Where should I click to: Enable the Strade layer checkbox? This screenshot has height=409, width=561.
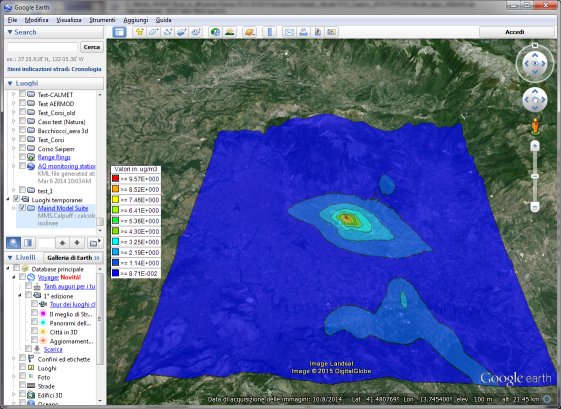(x=22, y=385)
